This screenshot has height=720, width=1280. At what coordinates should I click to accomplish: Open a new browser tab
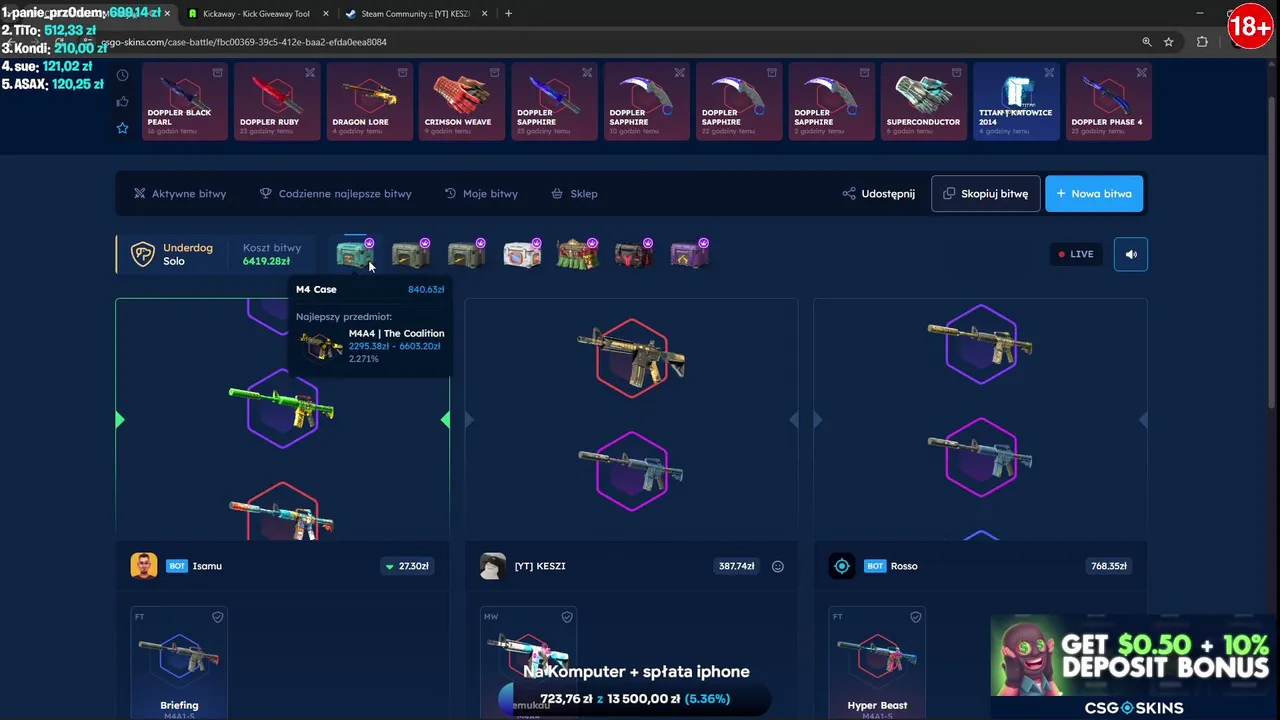(508, 14)
